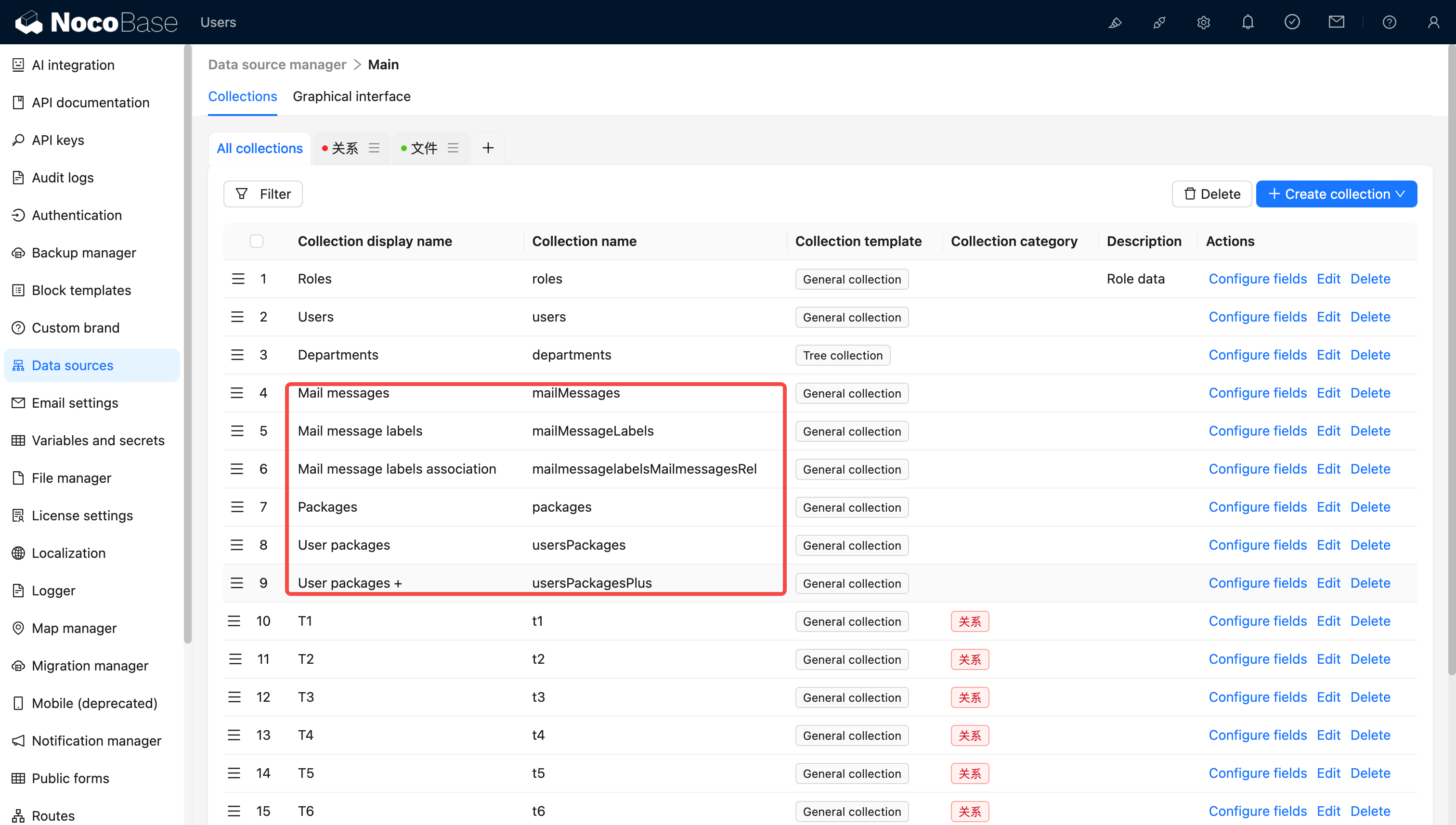This screenshot has width=1456, height=825.
Task: Open Backup manager in sidebar
Action: 84,253
